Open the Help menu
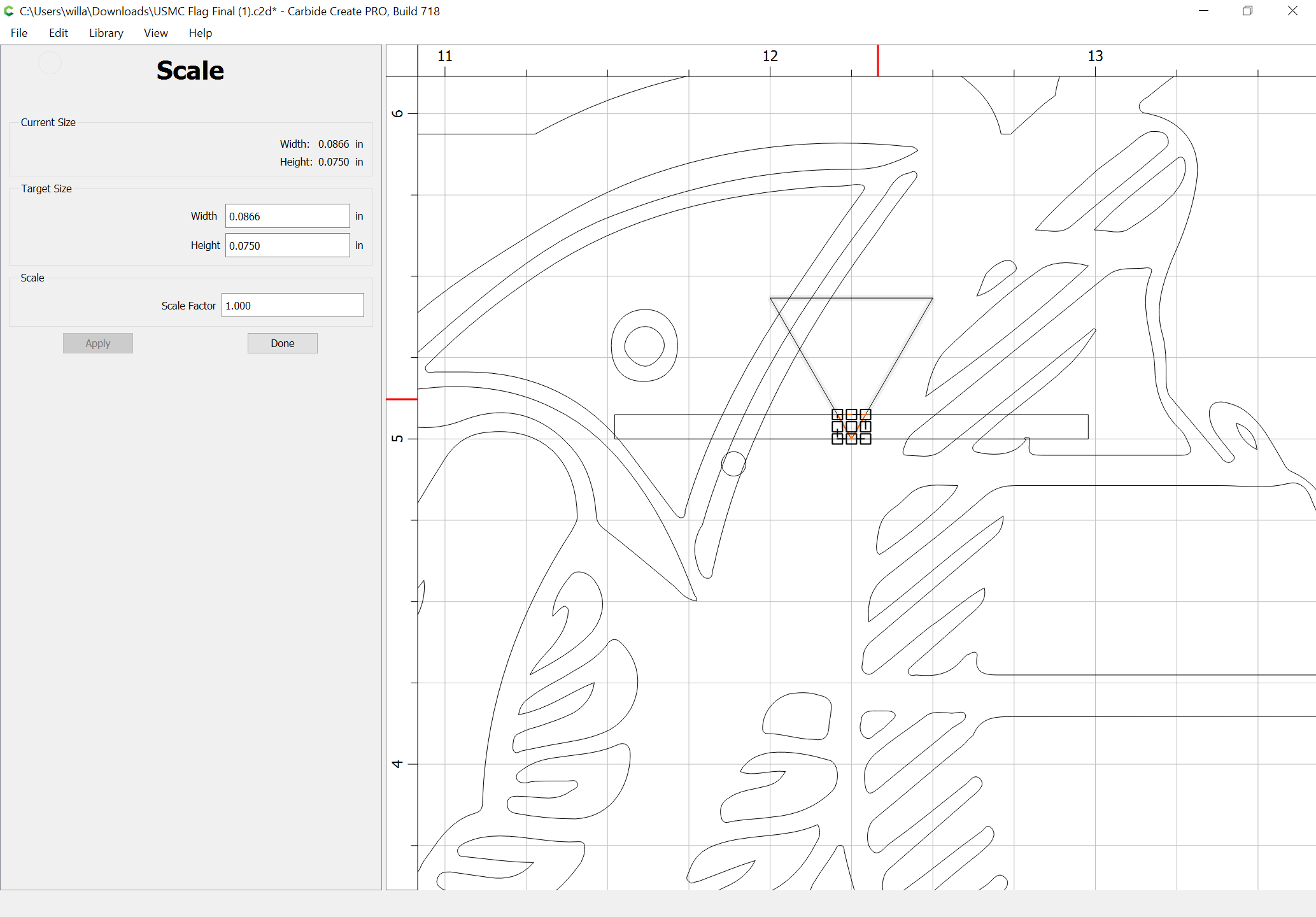Image resolution: width=1316 pixels, height=917 pixels. pos(200,33)
